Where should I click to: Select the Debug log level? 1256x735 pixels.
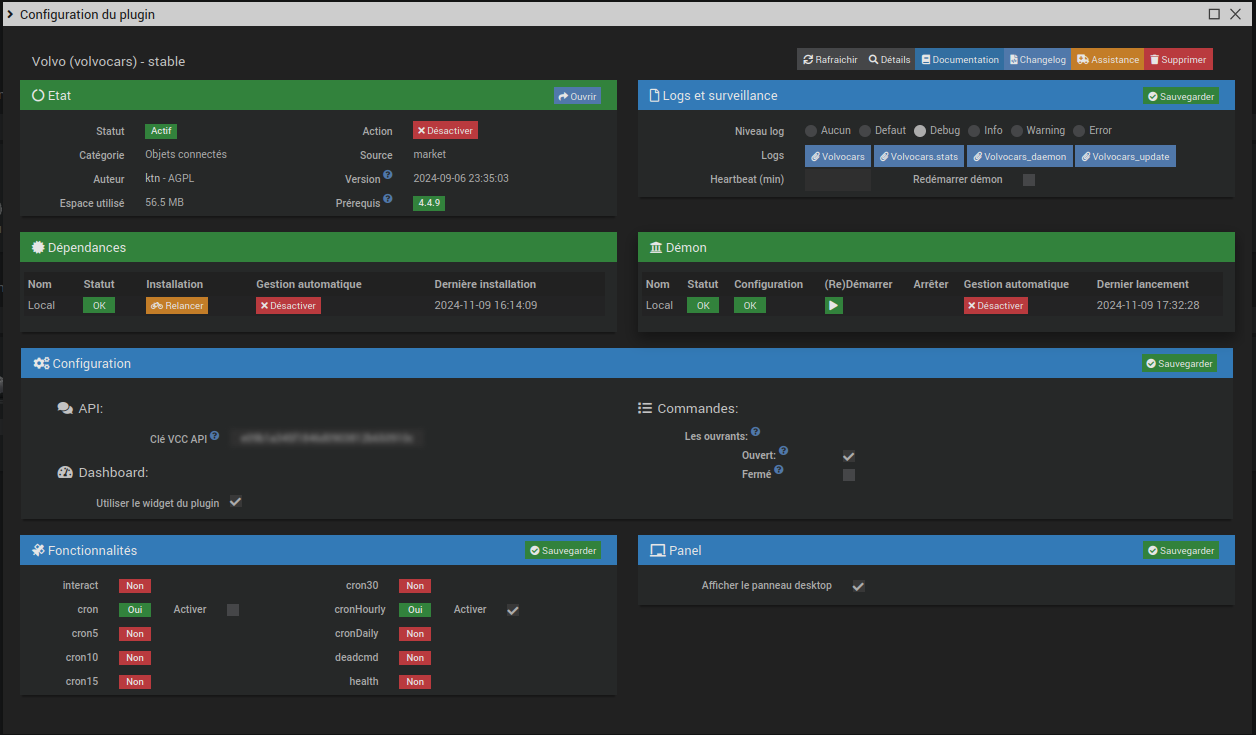(920, 131)
